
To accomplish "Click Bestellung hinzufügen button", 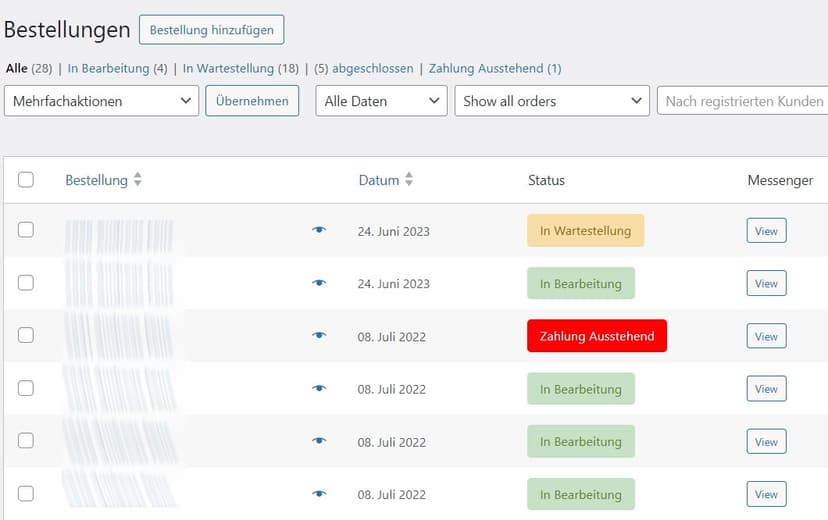I will pos(212,30).
